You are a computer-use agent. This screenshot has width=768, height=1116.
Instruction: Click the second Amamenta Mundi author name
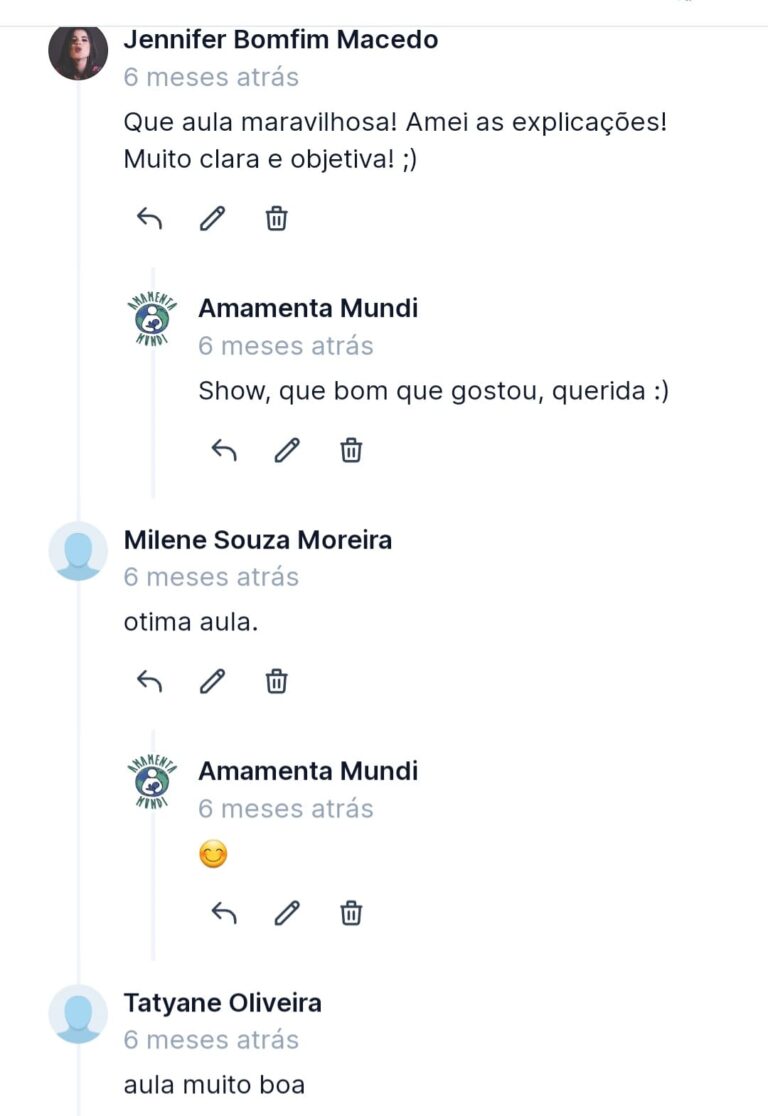(307, 770)
